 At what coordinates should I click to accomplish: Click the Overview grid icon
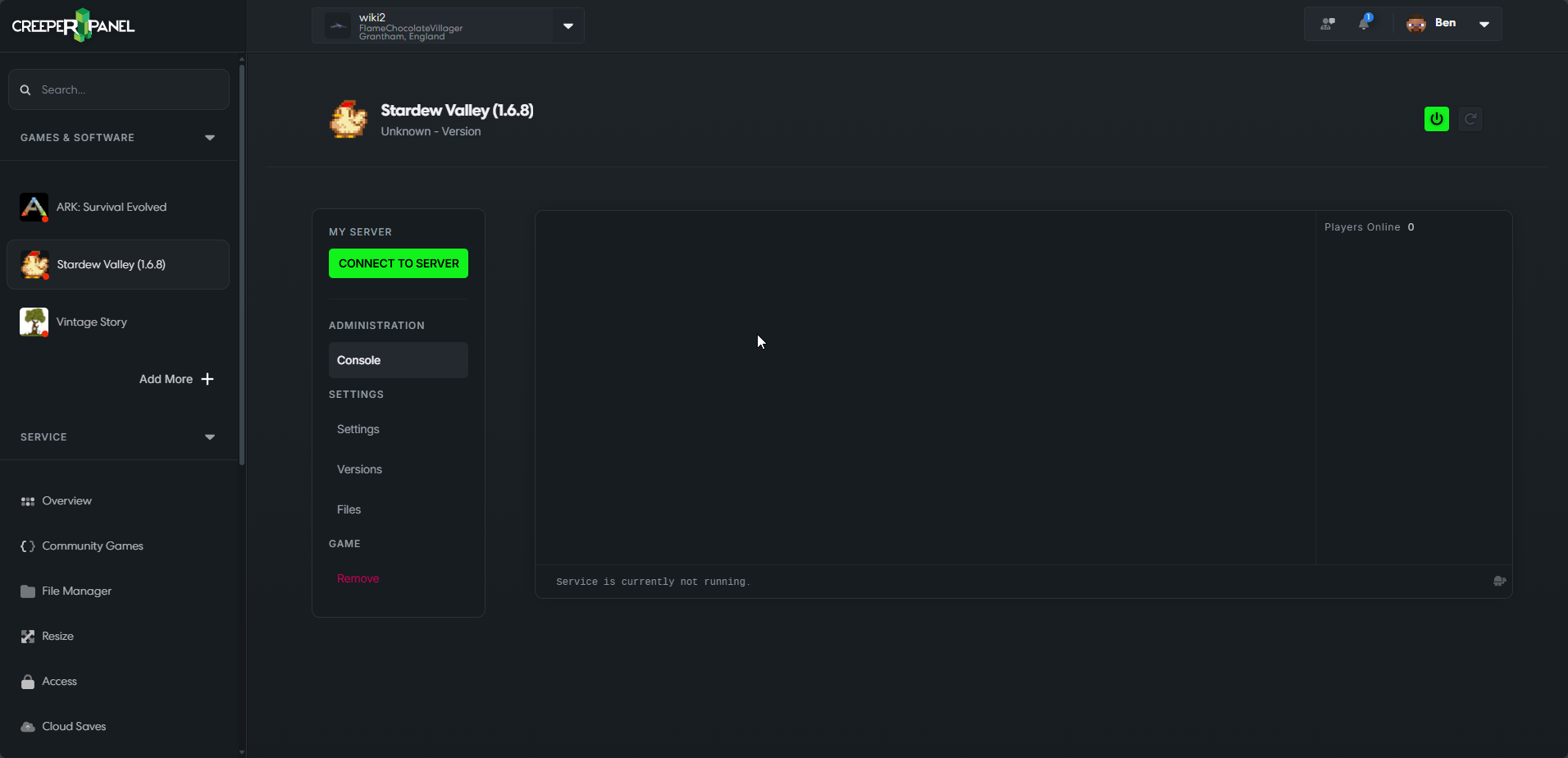(28, 501)
